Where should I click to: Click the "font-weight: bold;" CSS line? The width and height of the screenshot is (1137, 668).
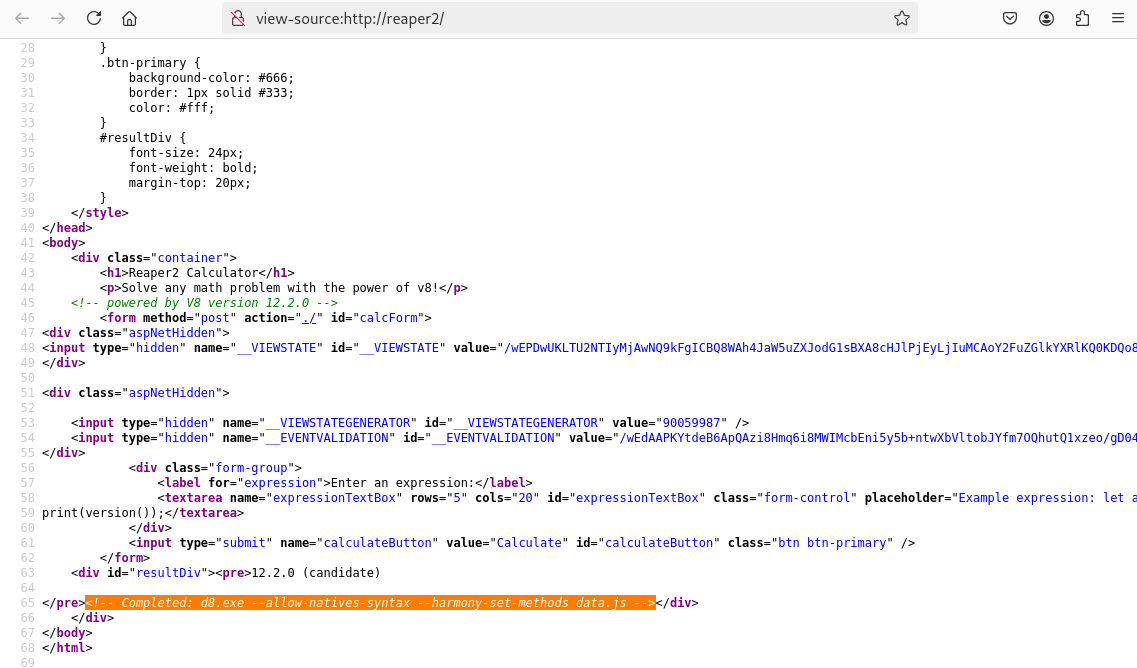click(x=193, y=168)
